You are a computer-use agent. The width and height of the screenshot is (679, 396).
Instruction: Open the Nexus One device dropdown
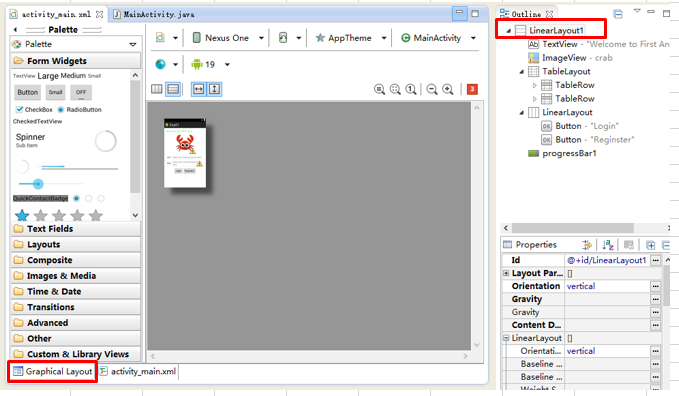click(x=261, y=38)
